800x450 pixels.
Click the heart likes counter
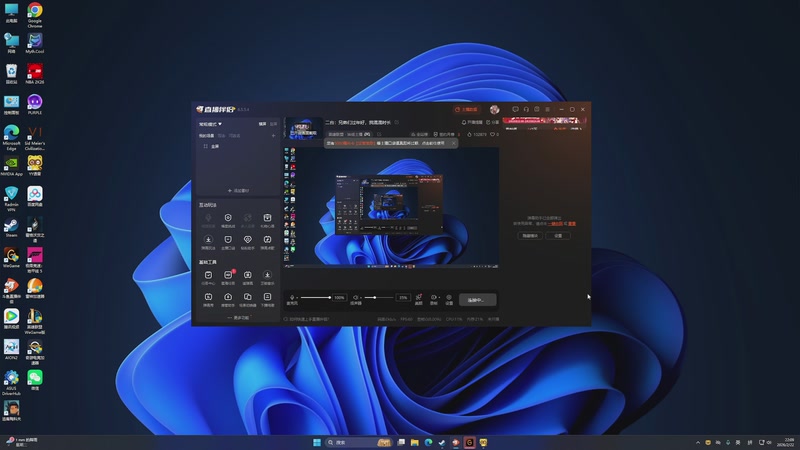point(494,134)
